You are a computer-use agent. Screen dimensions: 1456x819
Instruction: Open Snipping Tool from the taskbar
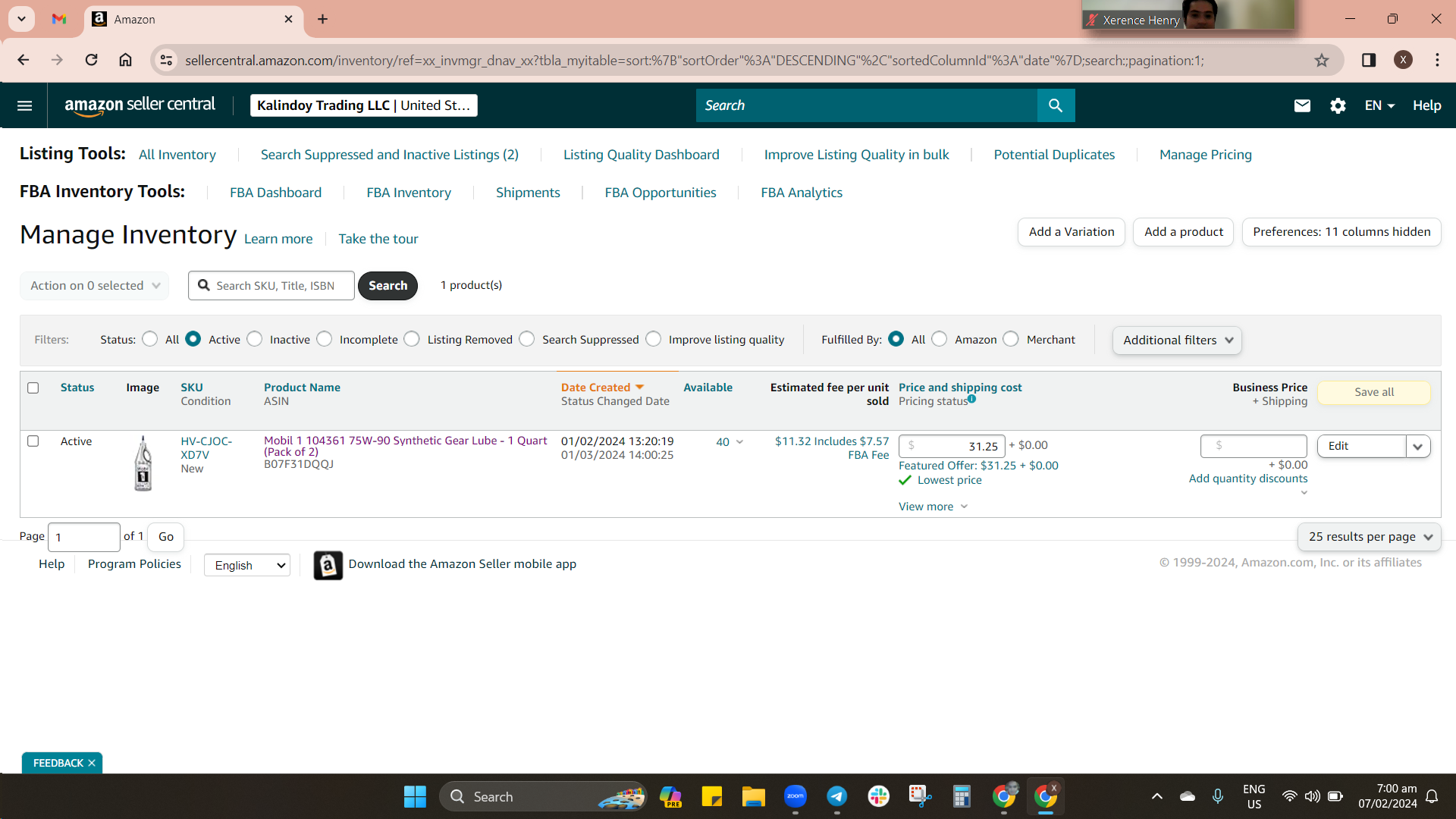(x=920, y=796)
